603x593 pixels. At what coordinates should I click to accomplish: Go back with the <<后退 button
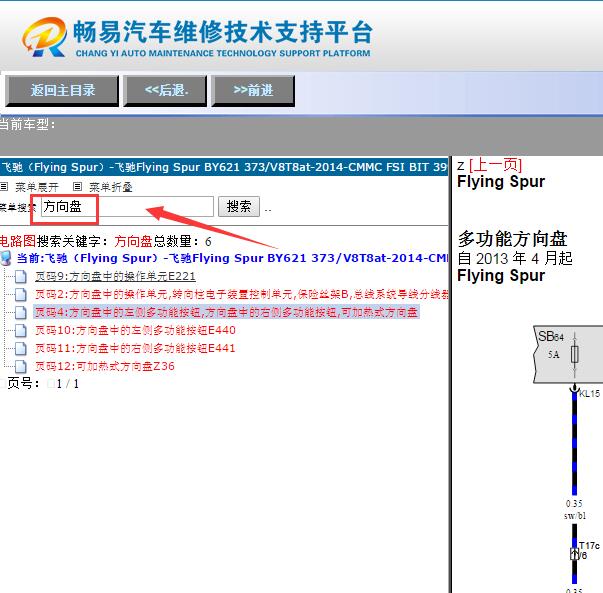[x=165, y=91]
